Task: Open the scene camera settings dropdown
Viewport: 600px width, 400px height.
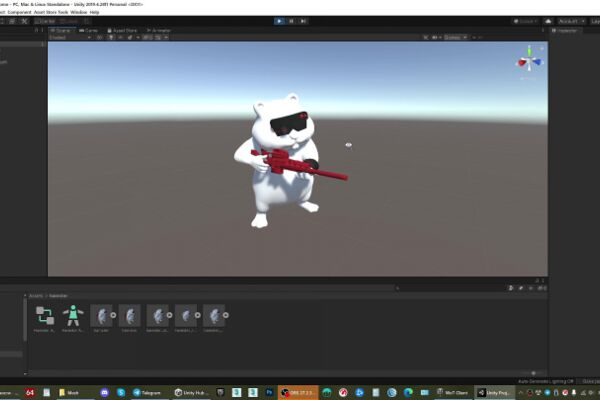Action: (x=435, y=38)
